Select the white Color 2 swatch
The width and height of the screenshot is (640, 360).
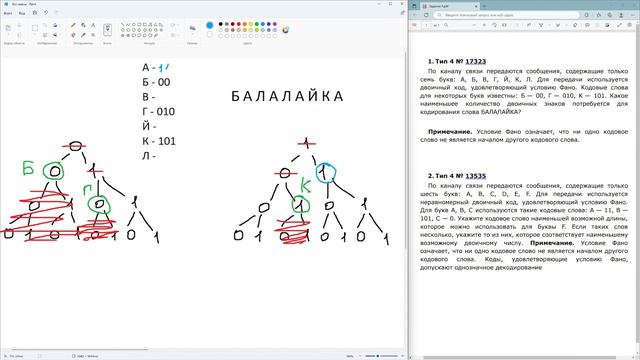point(210,35)
